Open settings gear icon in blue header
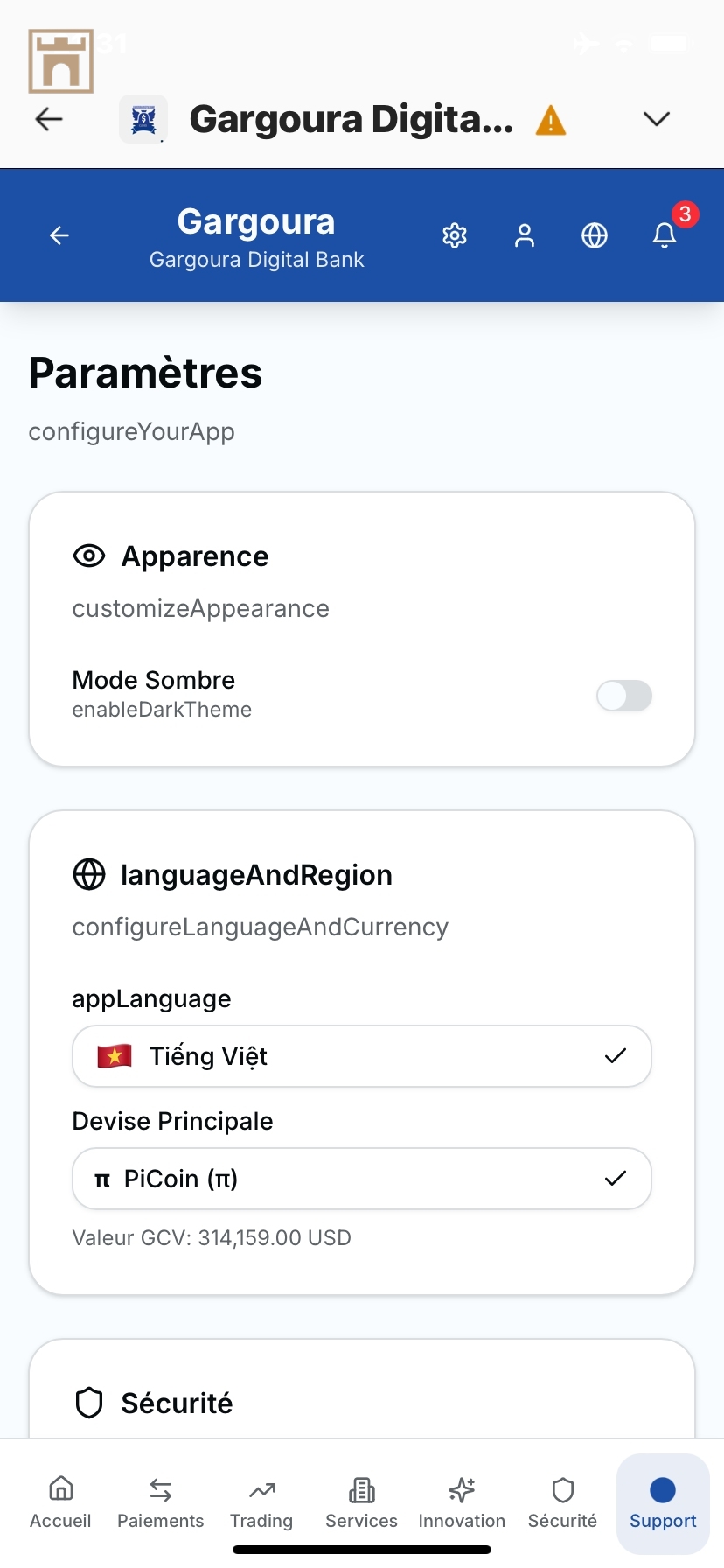 click(x=455, y=235)
